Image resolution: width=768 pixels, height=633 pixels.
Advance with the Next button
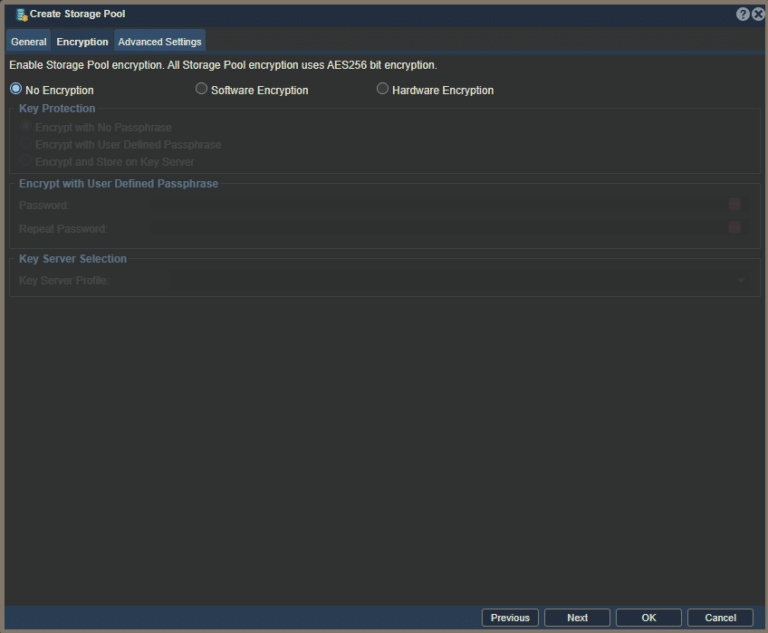pos(577,618)
